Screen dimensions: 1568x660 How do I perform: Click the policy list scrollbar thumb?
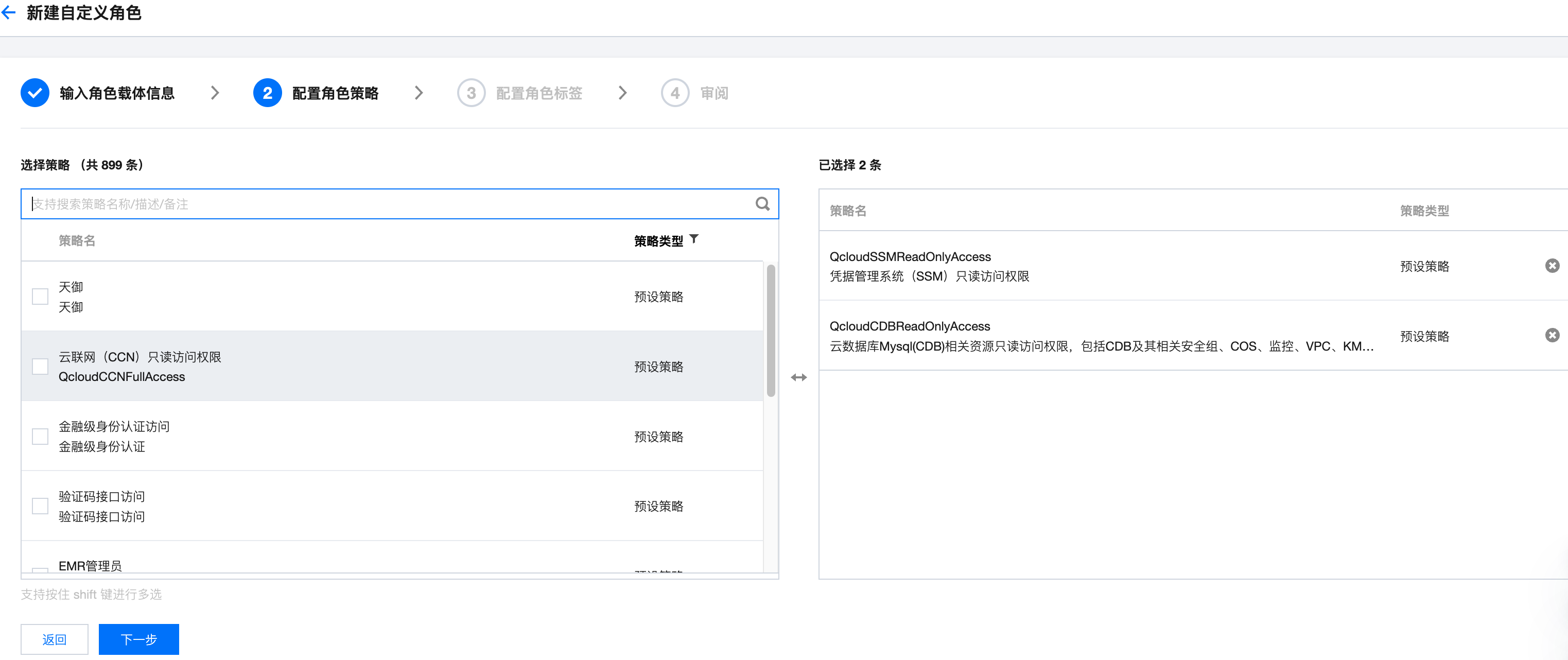(771, 330)
